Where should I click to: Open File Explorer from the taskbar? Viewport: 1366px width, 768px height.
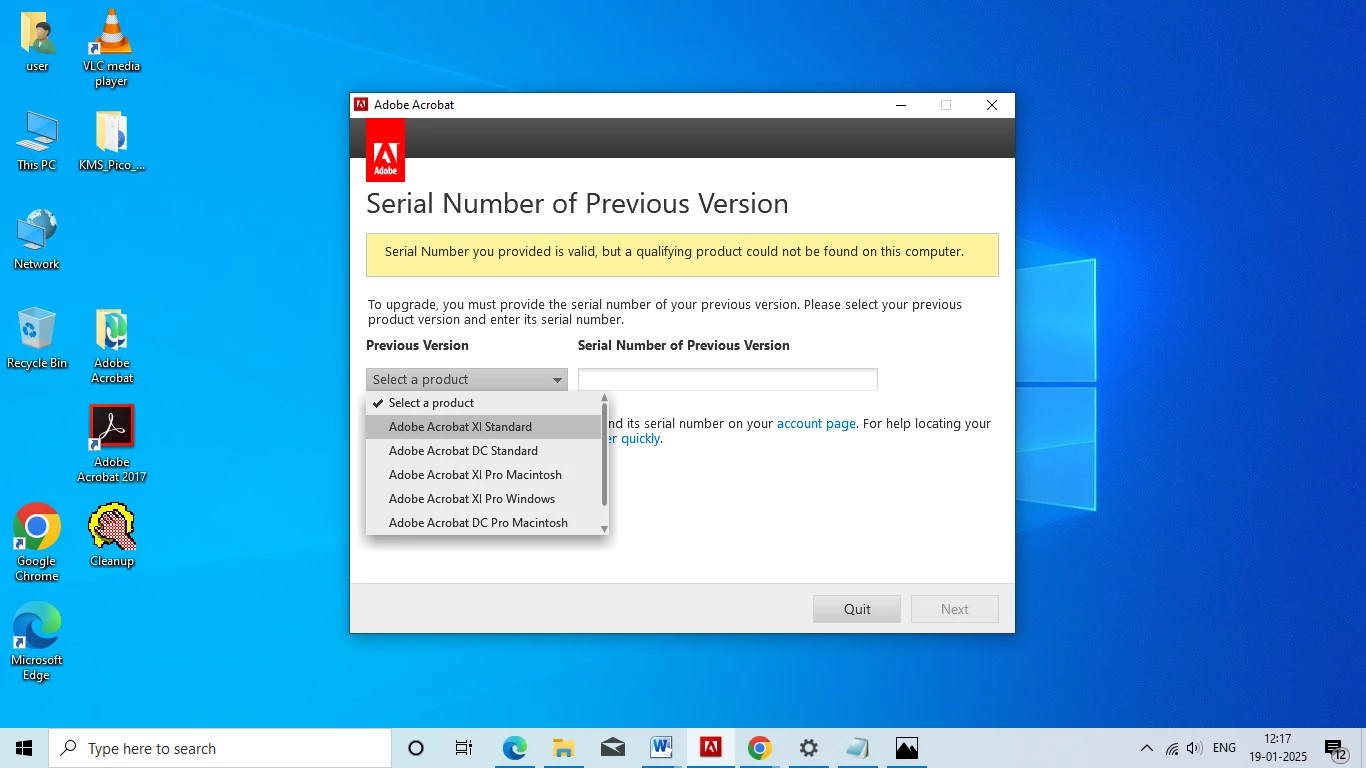point(563,748)
